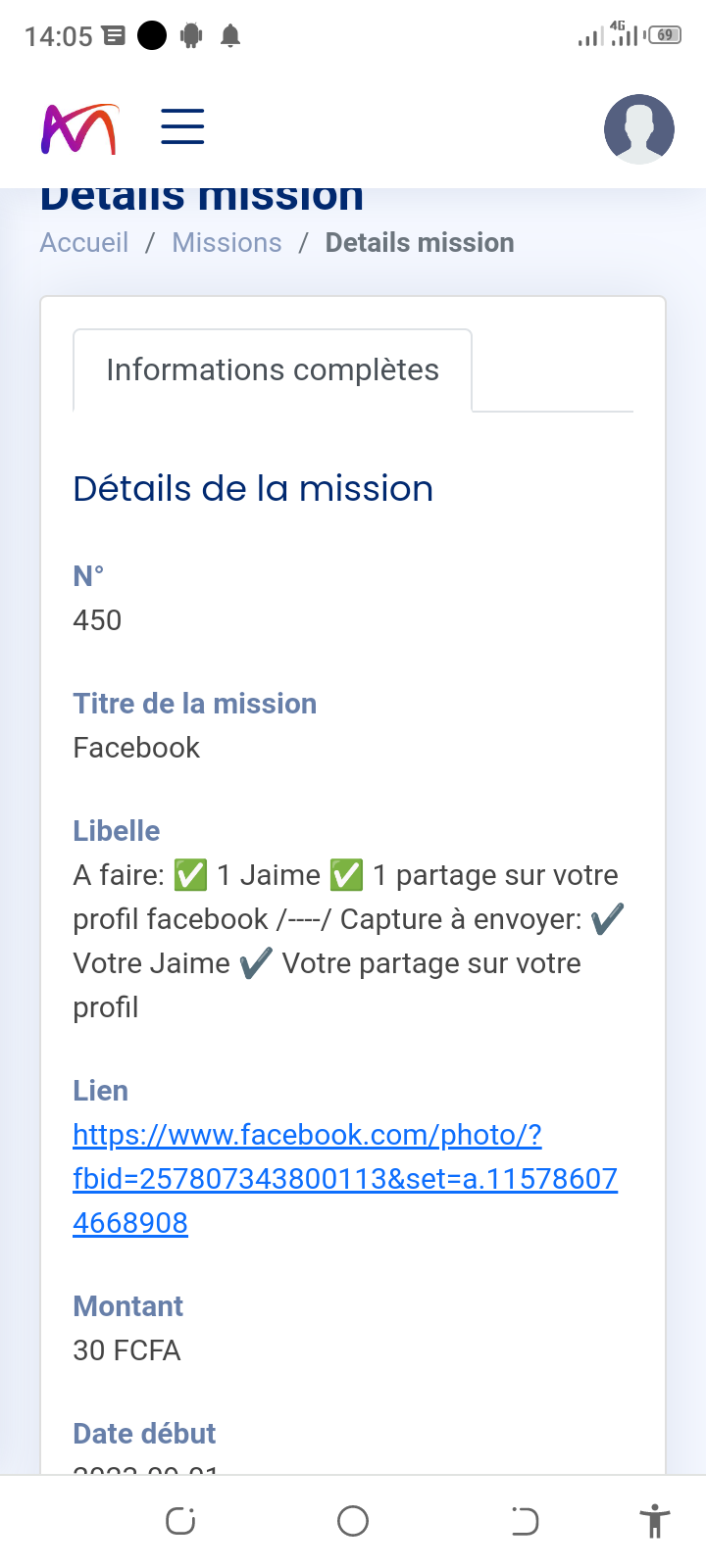Viewport: 706px width, 1568px height.
Task: Tap the 30 FCFA amount value
Action: (126, 1350)
